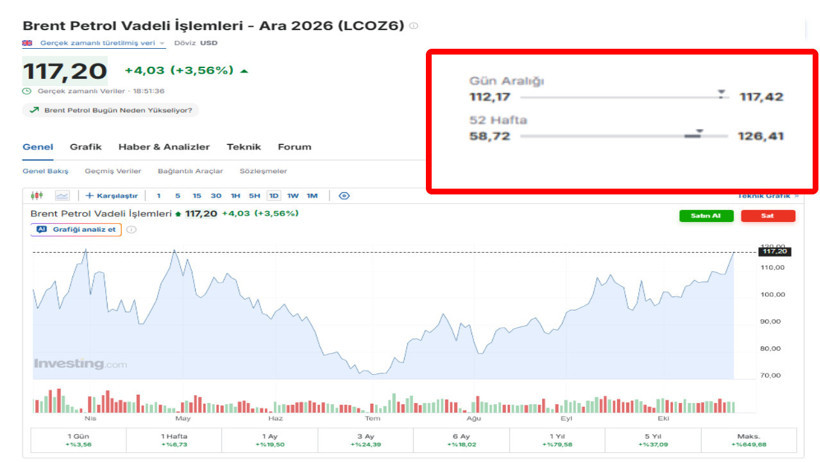820x462 pixels.
Task: Select the Genel Bakış sub-tab
Action: click(x=45, y=171)
